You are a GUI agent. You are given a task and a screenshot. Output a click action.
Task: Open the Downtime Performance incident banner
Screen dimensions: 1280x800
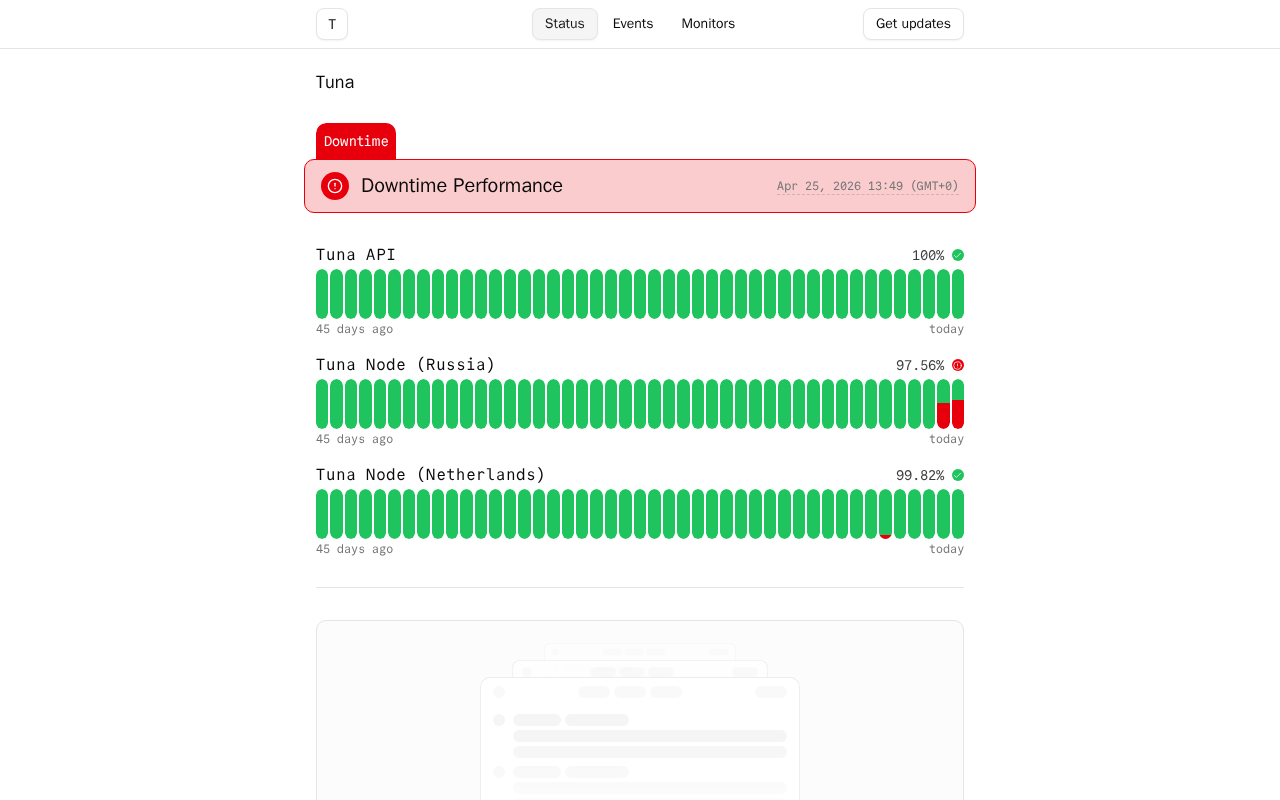[x=640, y=186]
